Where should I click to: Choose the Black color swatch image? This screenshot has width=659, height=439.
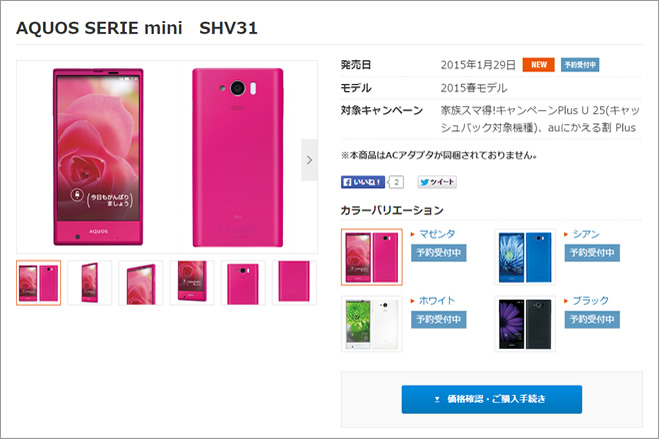point(525,324)
